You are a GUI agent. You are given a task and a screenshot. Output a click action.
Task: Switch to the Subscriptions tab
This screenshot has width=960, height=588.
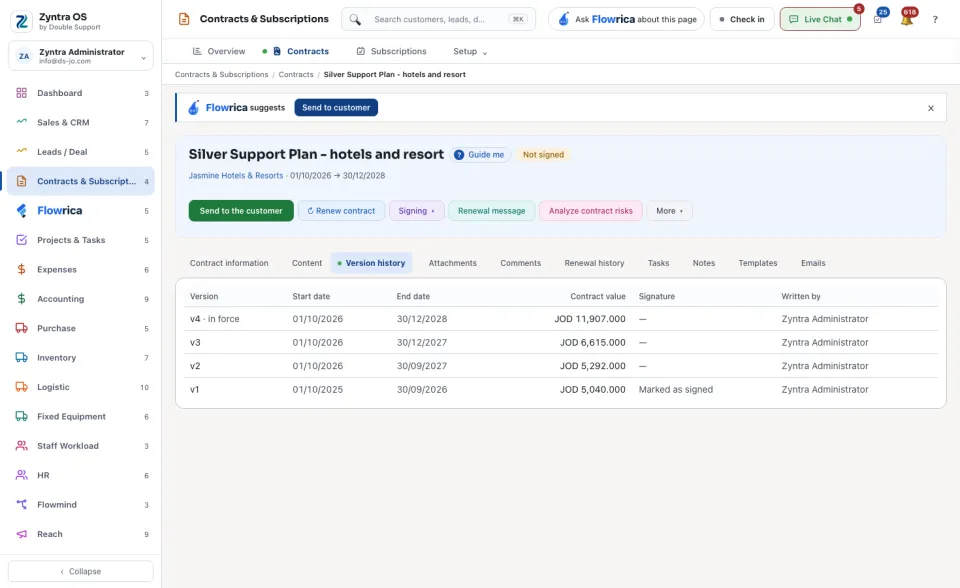coord(391,51)
